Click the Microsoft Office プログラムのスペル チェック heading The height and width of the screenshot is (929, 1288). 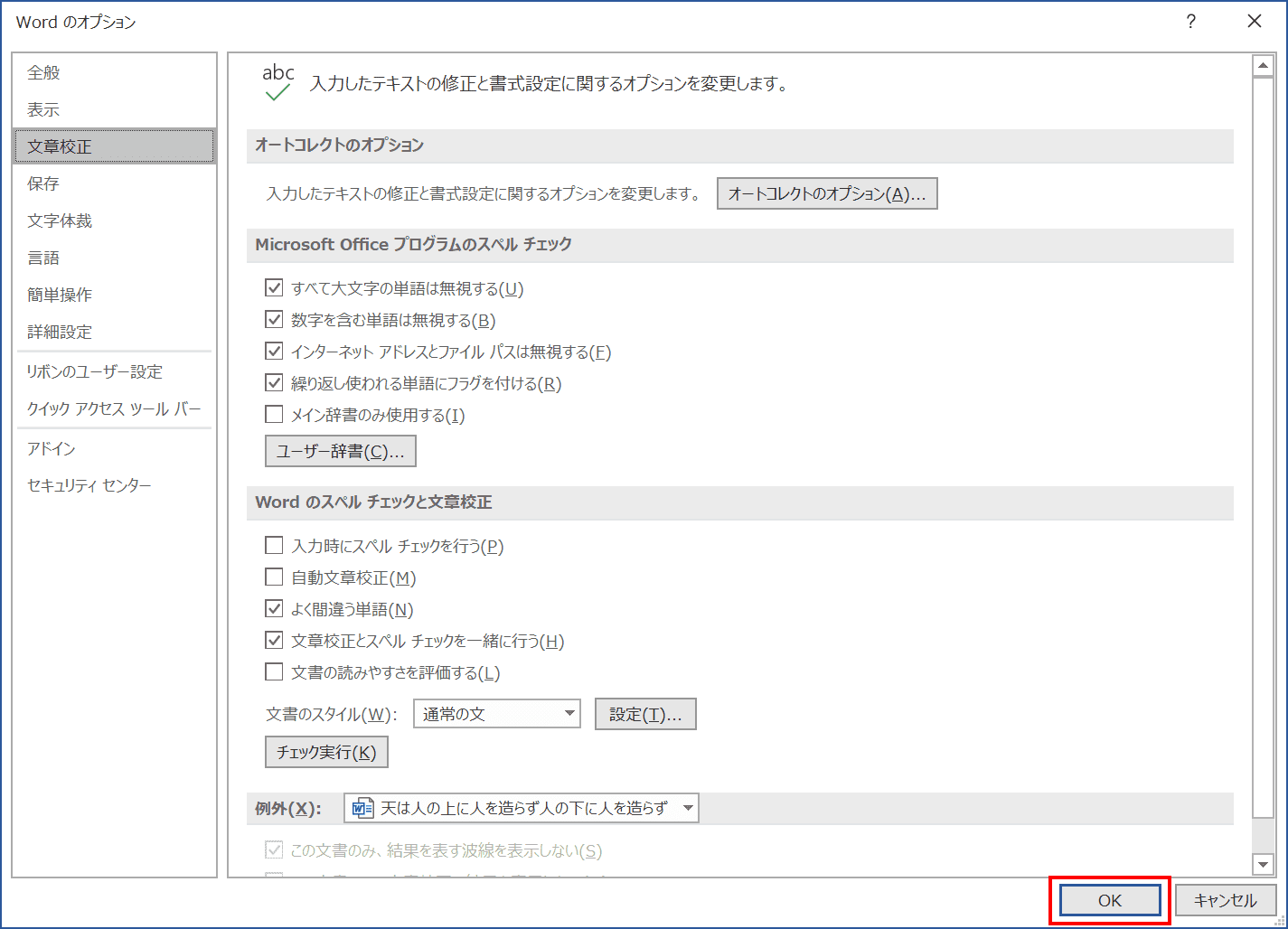414,244
